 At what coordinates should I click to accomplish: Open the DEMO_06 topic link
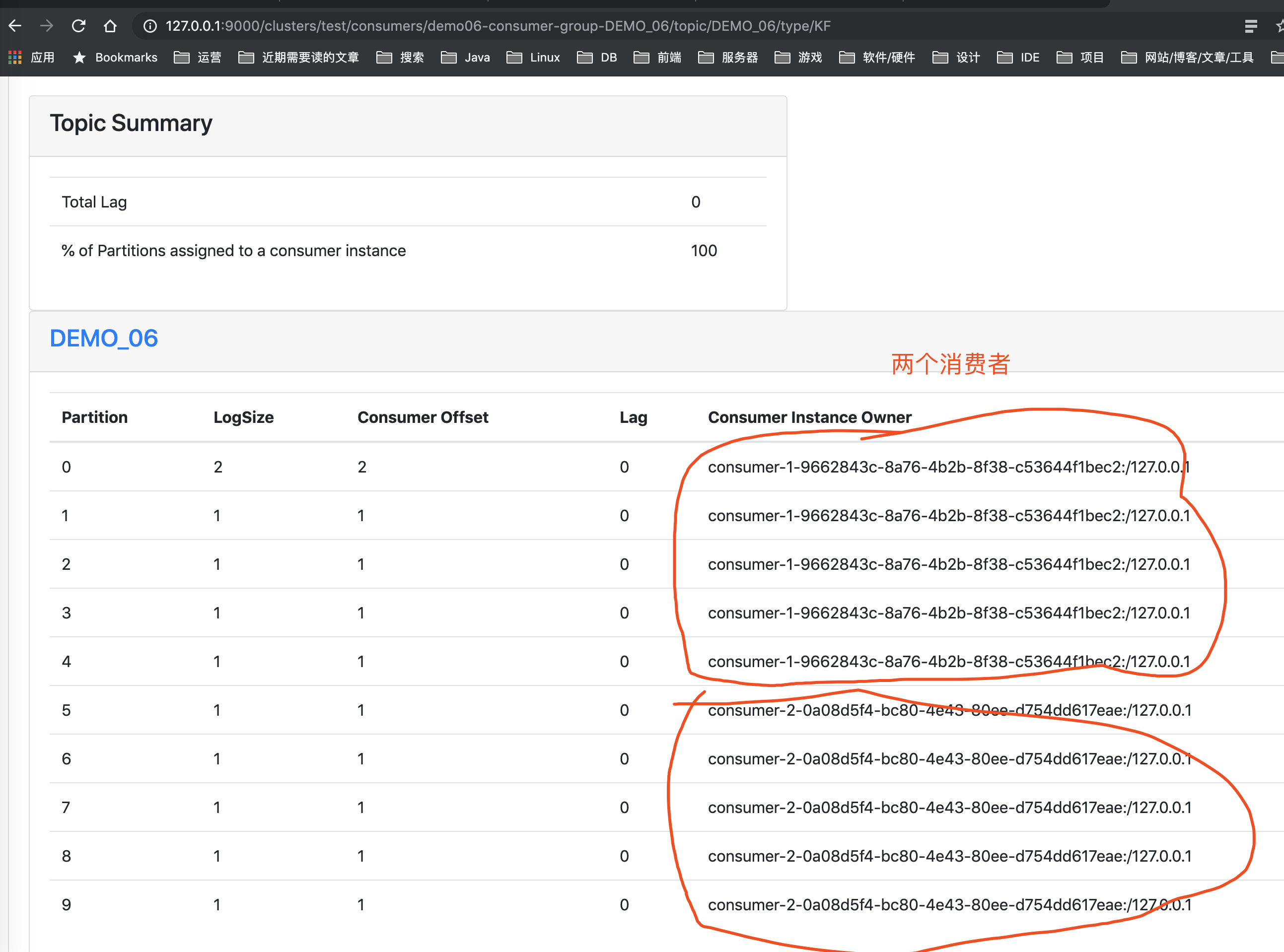click(104, 339)
